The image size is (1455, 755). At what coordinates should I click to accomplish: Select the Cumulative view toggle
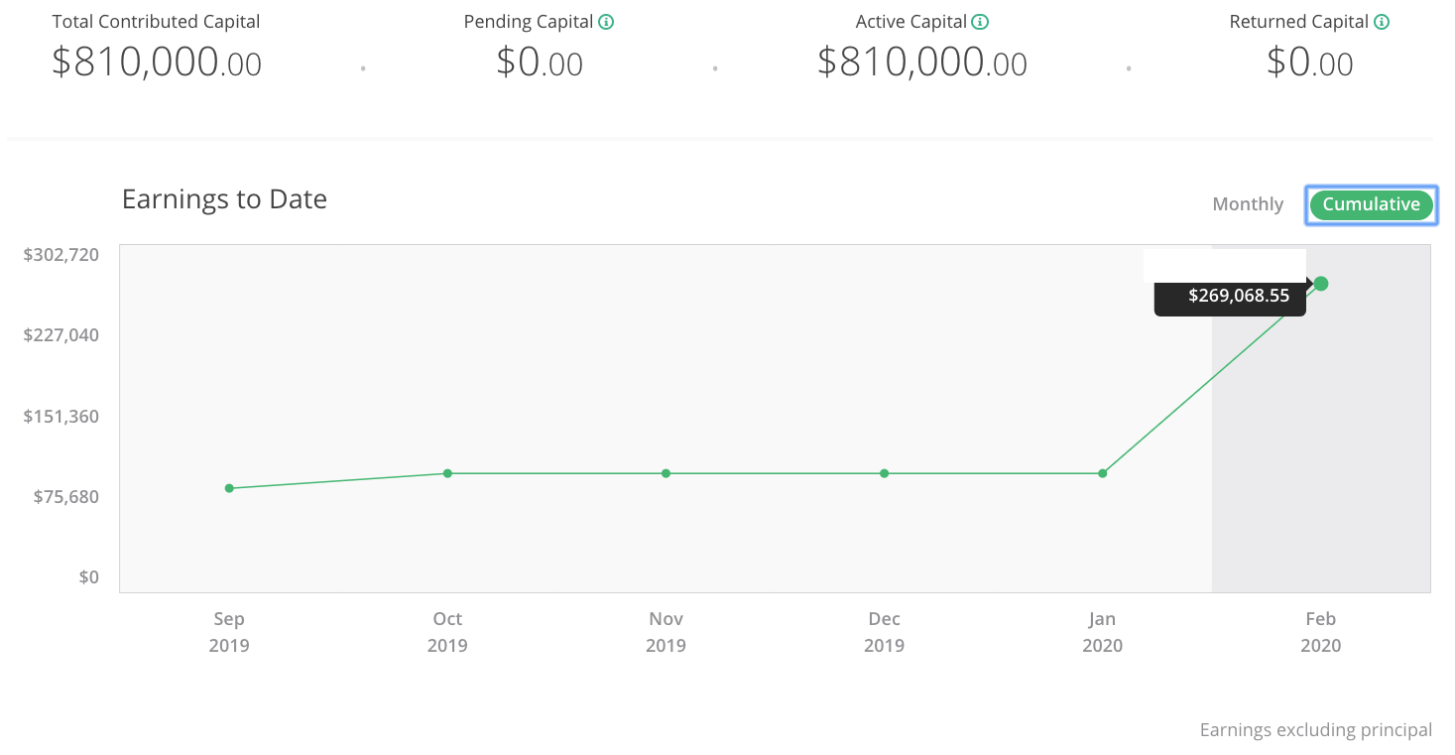tap(1371, 204)
